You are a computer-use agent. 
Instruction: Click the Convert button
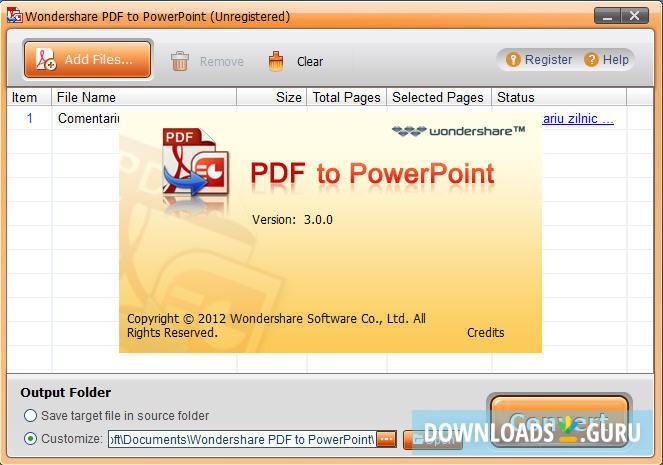click(x=559, y=420)
